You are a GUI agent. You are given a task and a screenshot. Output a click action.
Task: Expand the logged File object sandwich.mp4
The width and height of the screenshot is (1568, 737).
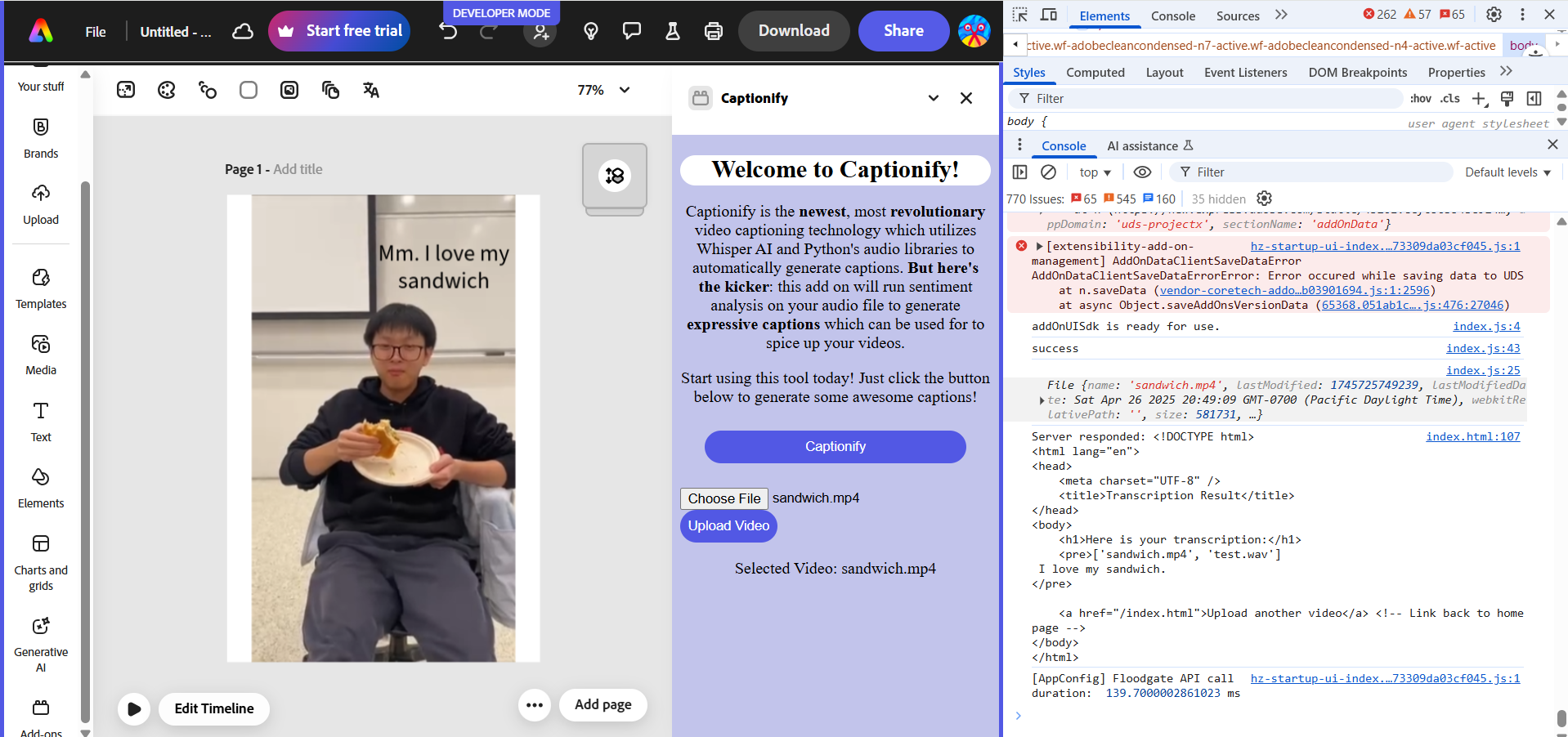(x=1042, y=400)
